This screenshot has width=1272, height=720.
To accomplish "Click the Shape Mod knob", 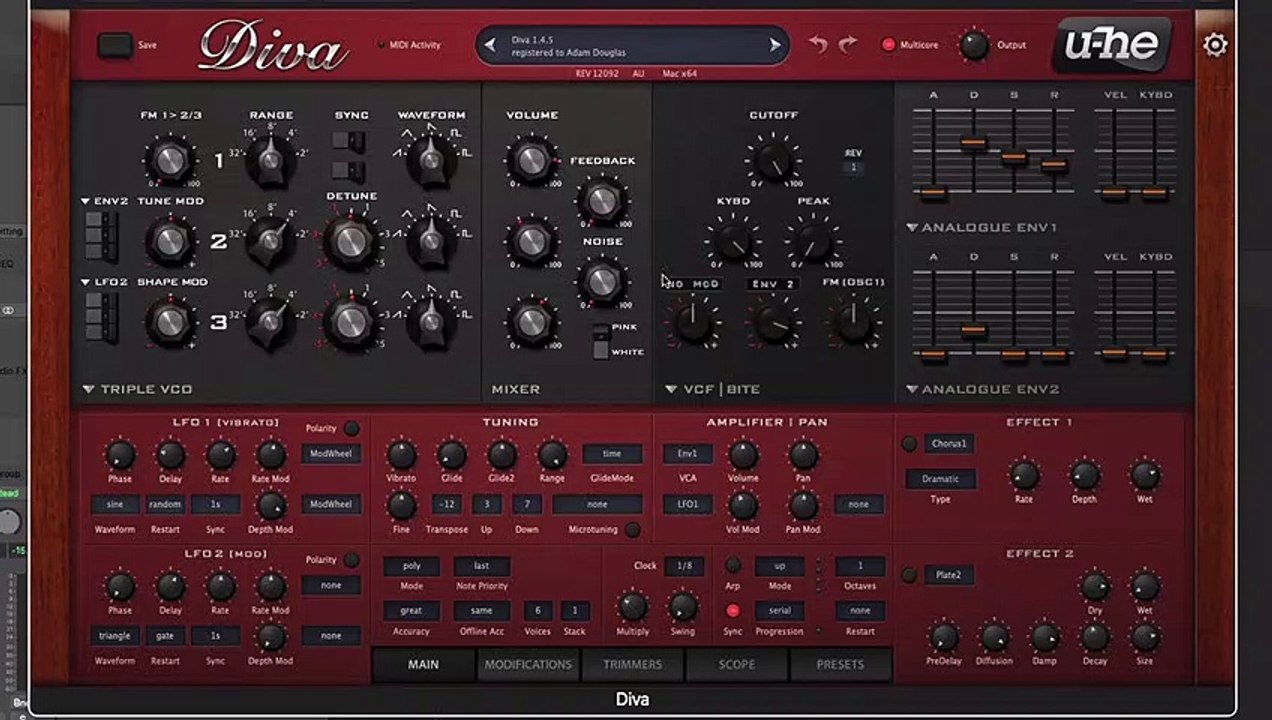I will [171, 321].
